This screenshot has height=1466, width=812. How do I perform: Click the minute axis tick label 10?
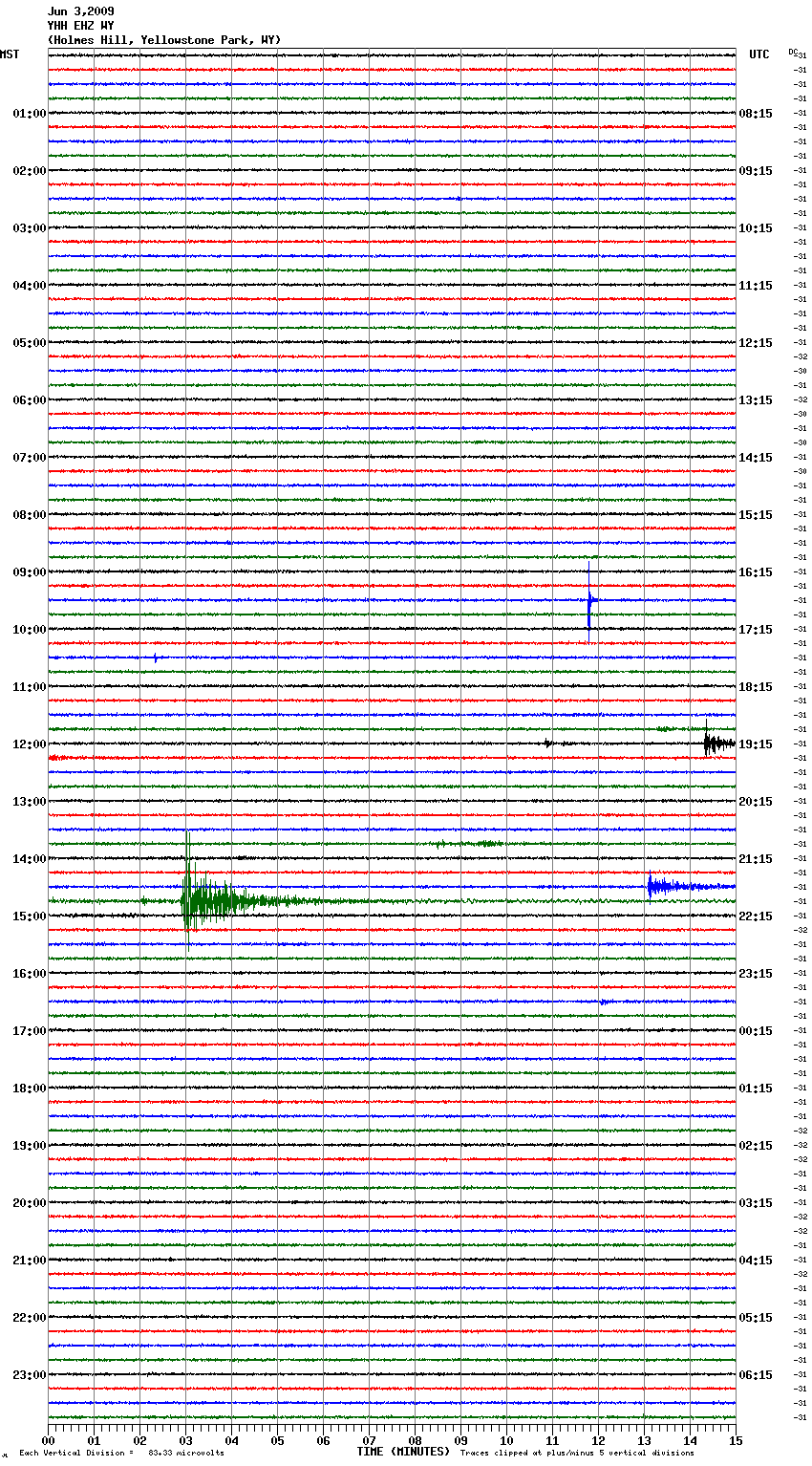click(506, 1440)
